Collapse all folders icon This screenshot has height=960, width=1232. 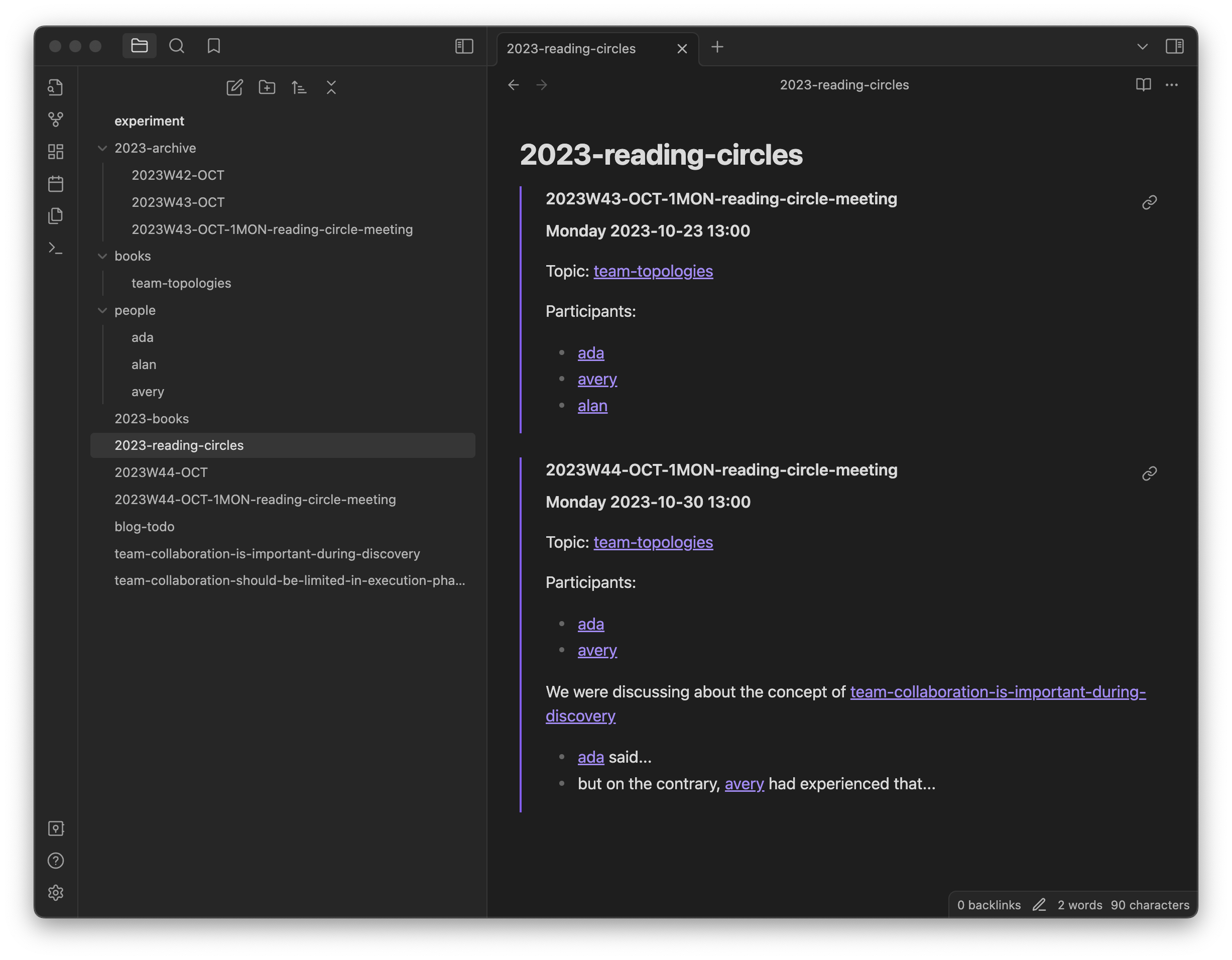331,87
